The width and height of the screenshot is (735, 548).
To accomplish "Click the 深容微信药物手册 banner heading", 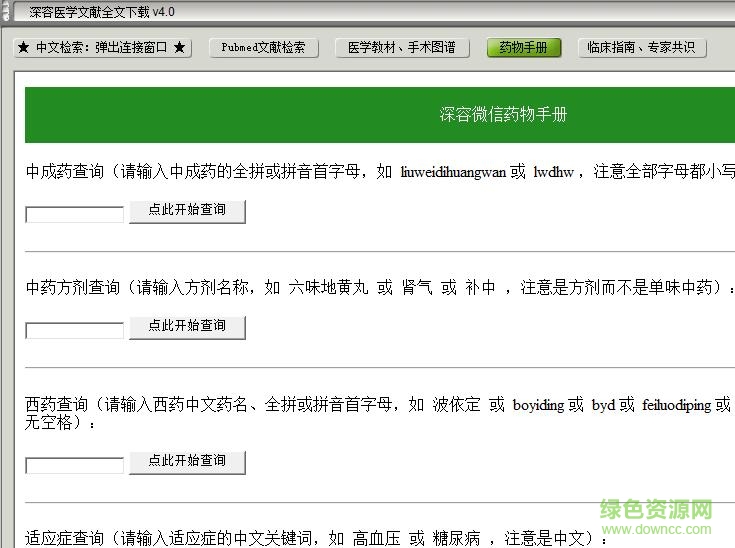I will point(503,114).
